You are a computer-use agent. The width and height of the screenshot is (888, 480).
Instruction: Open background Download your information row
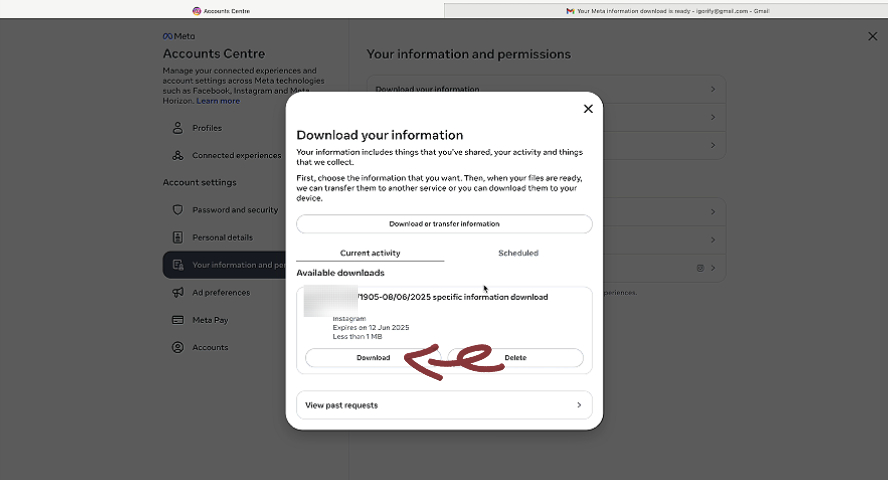(x=546, y=89)
